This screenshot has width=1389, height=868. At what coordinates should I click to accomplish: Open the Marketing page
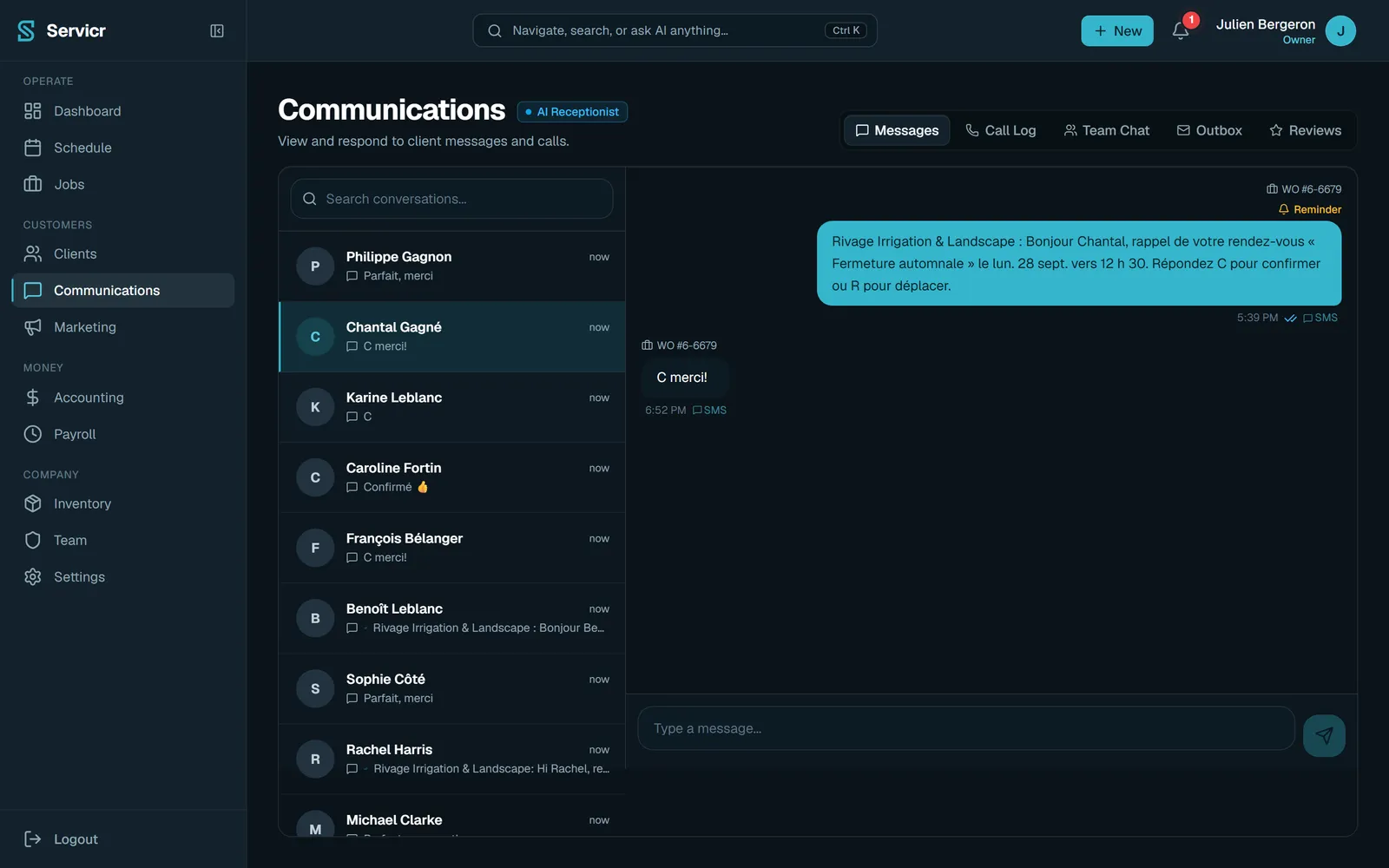point(123,326)
